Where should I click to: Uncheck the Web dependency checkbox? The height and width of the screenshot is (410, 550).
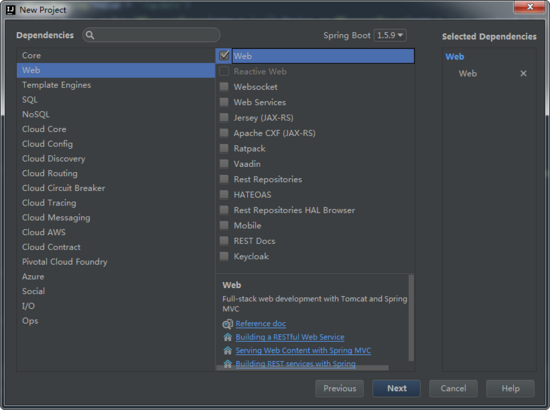224,55
